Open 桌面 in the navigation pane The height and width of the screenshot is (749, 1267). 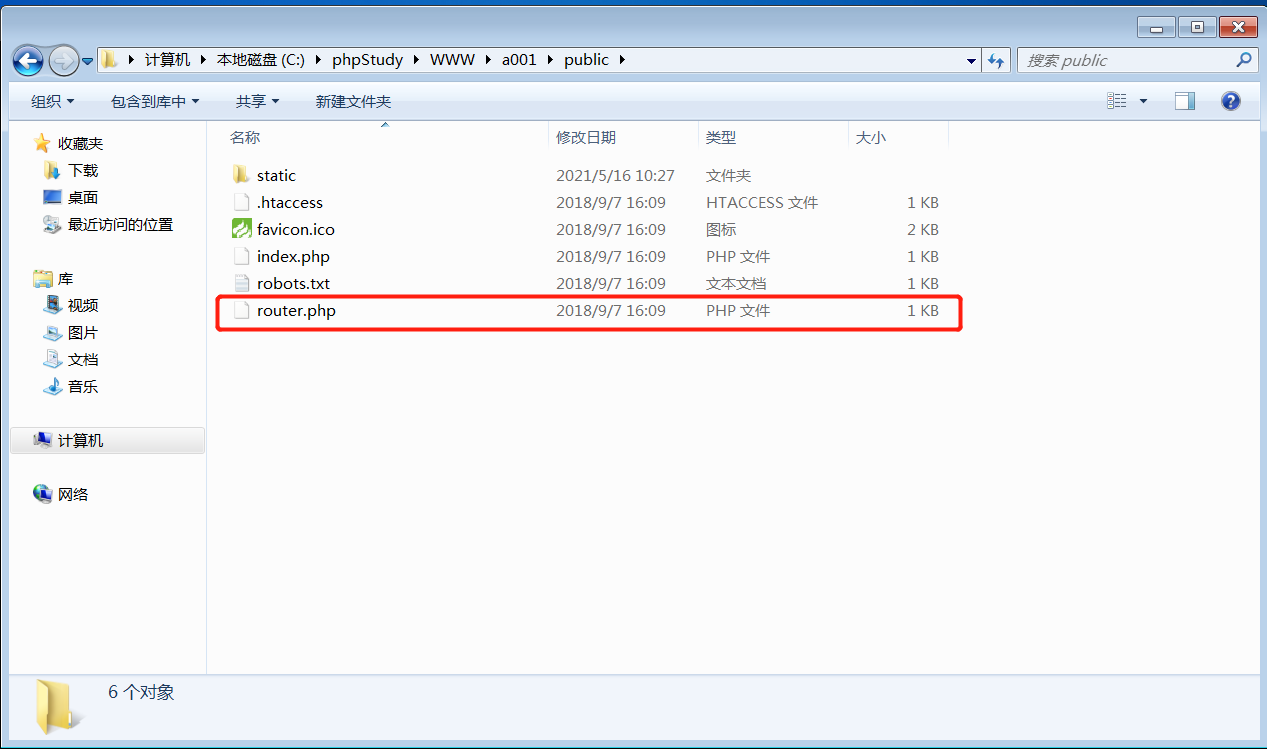click(83, 197)
